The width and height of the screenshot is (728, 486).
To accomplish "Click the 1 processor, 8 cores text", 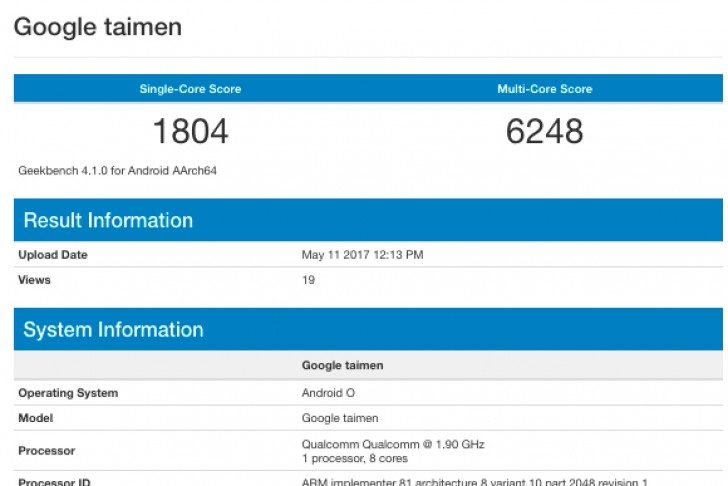I will tap(354, 458).
